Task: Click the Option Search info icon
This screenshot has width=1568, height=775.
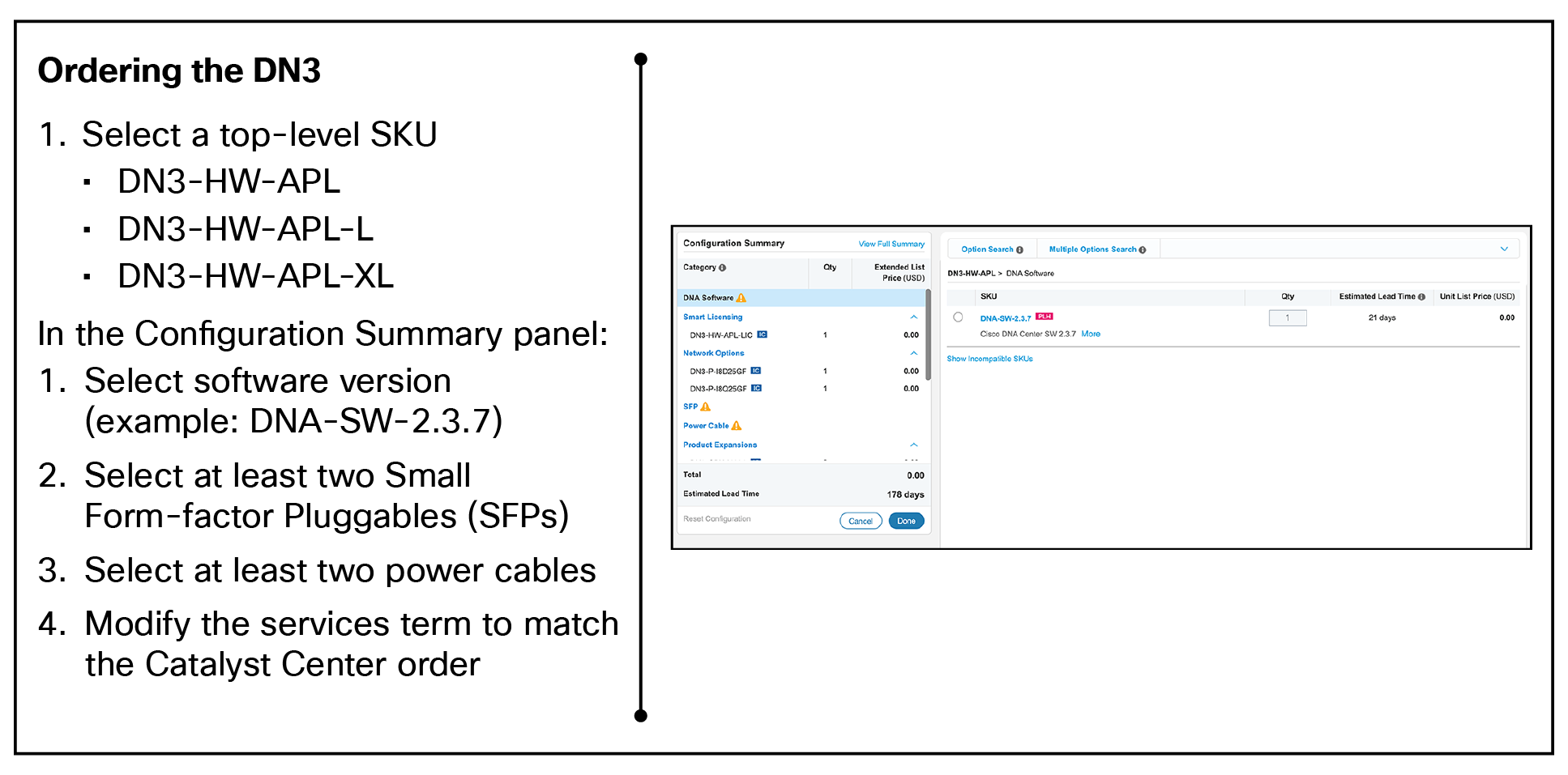Action: (x=1019, y=249)
